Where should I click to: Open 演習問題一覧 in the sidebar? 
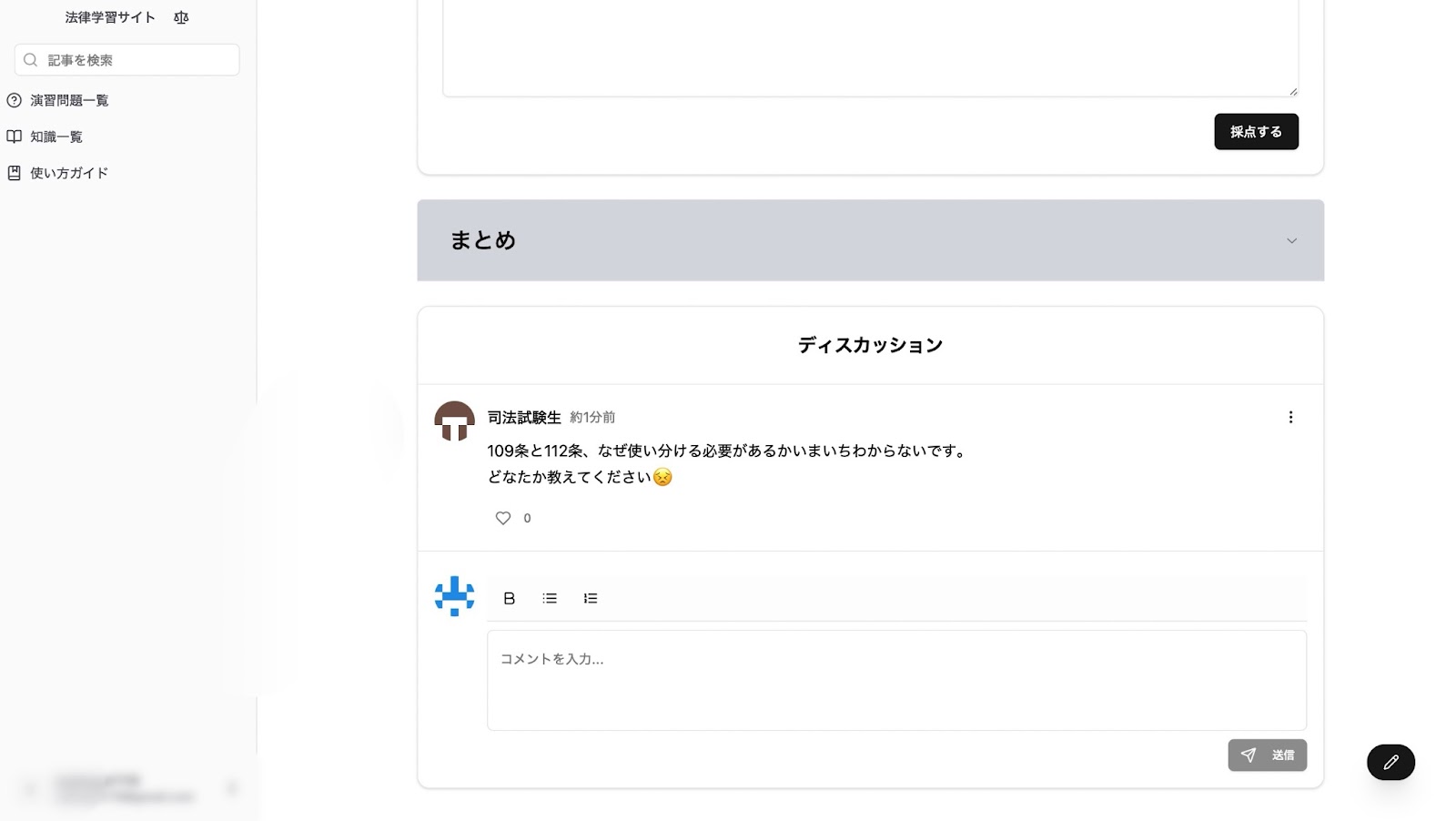pos(69,100)
